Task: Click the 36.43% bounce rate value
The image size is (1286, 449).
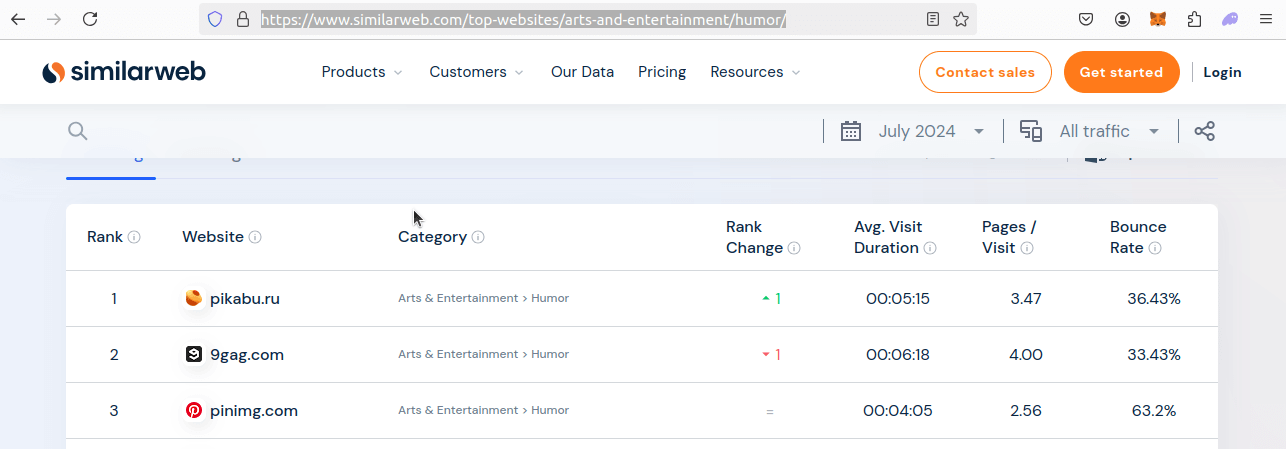Action: point(1154,298)
